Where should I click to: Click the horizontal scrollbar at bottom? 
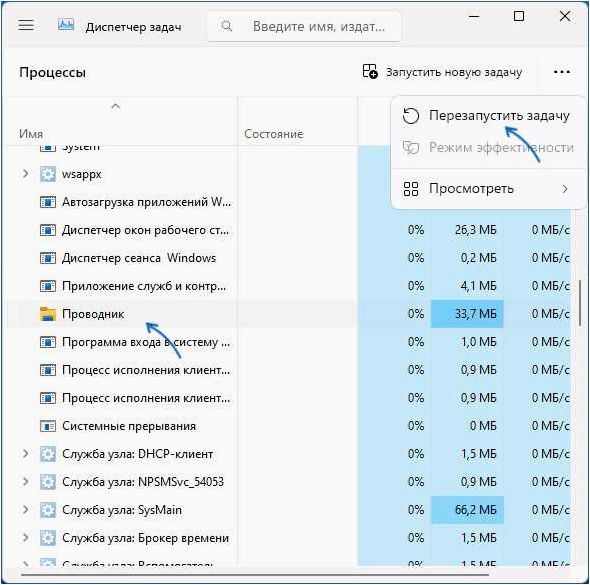[x=255, y=575]
